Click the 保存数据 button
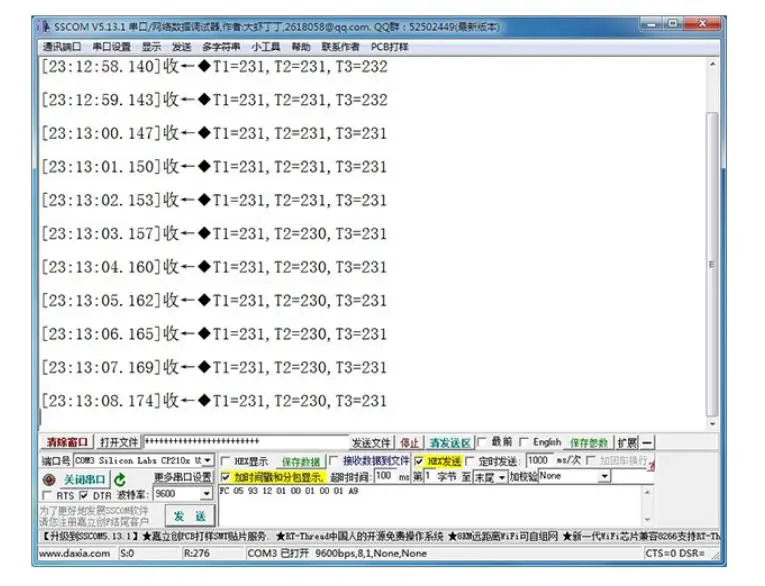 pos(301,461)
